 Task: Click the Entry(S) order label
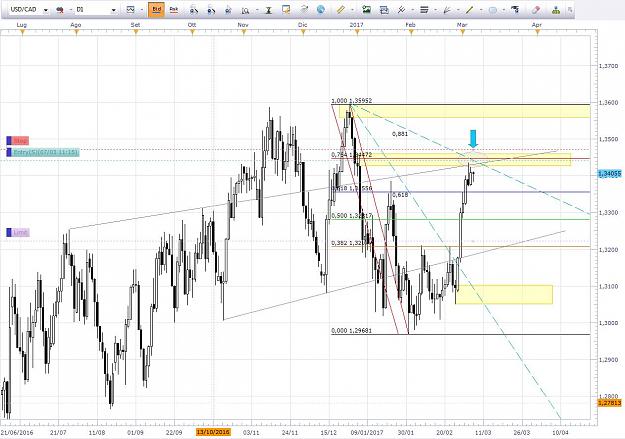[46, 152]
